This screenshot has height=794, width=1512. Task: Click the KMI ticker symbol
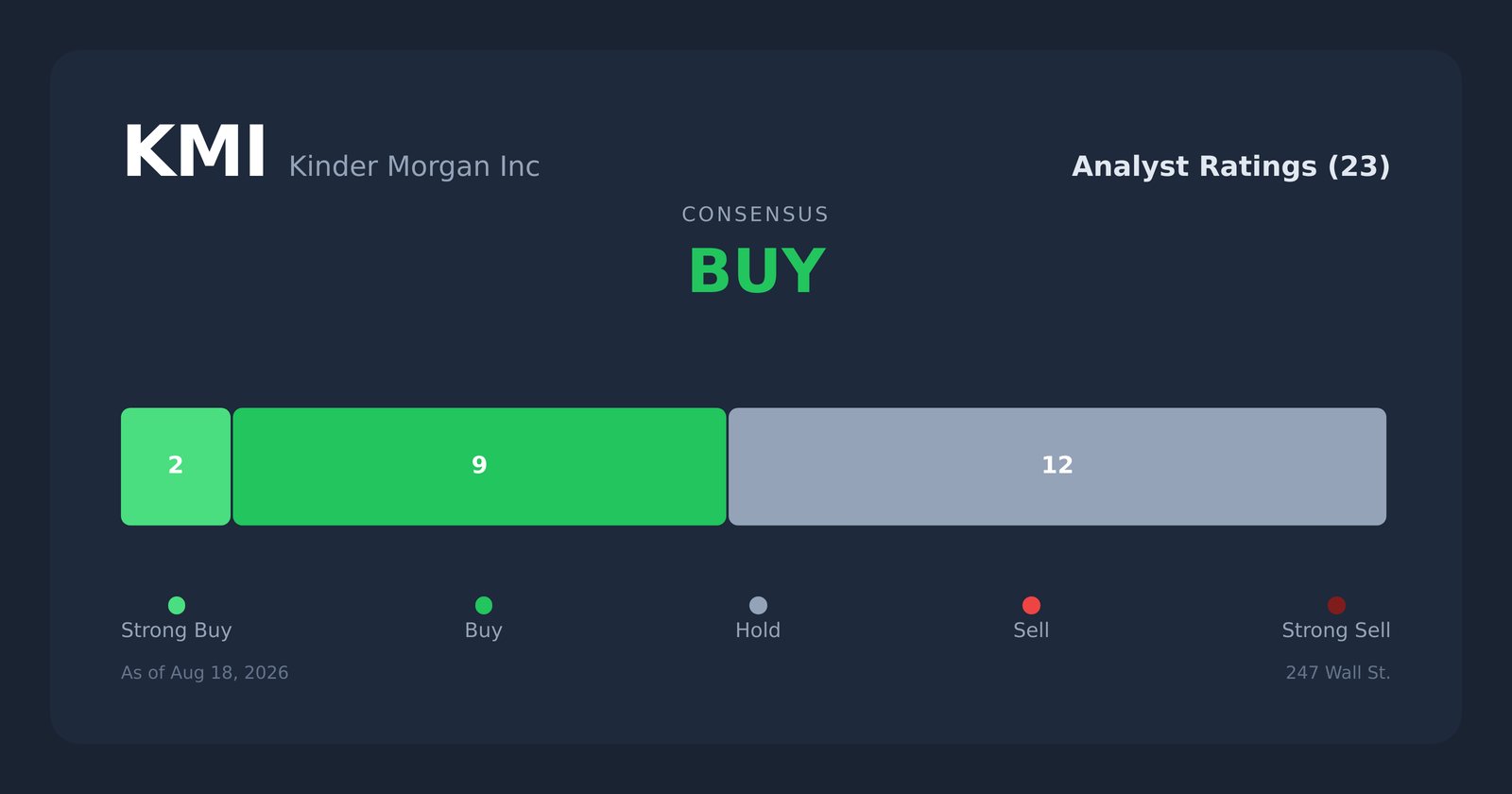[x=195, y=153]
